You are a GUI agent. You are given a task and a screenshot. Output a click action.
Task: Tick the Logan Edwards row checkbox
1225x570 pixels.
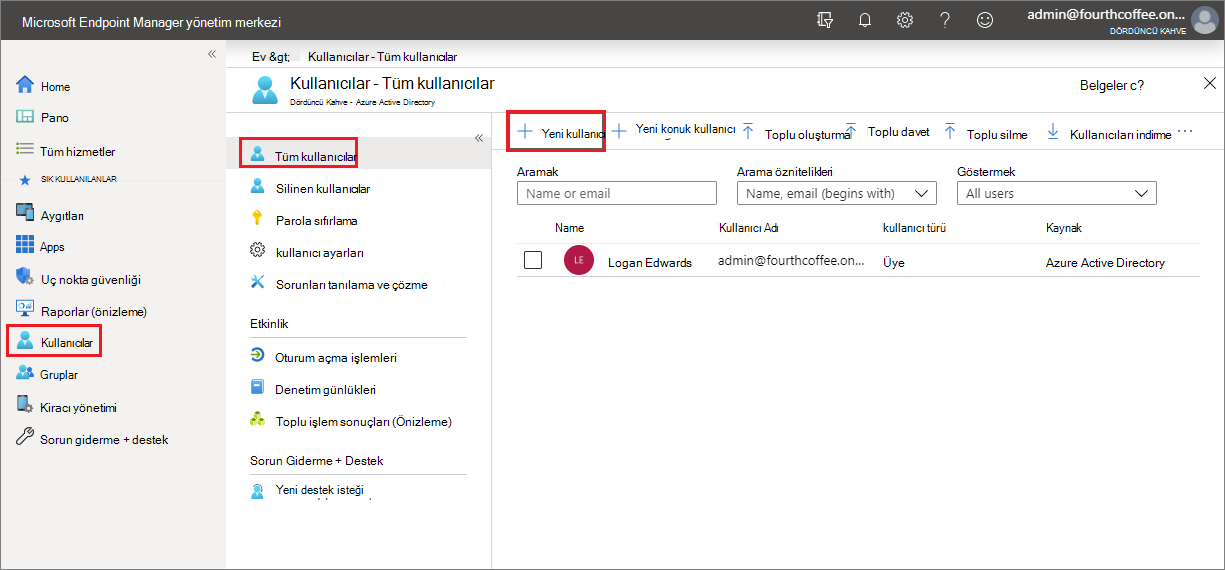533,260
